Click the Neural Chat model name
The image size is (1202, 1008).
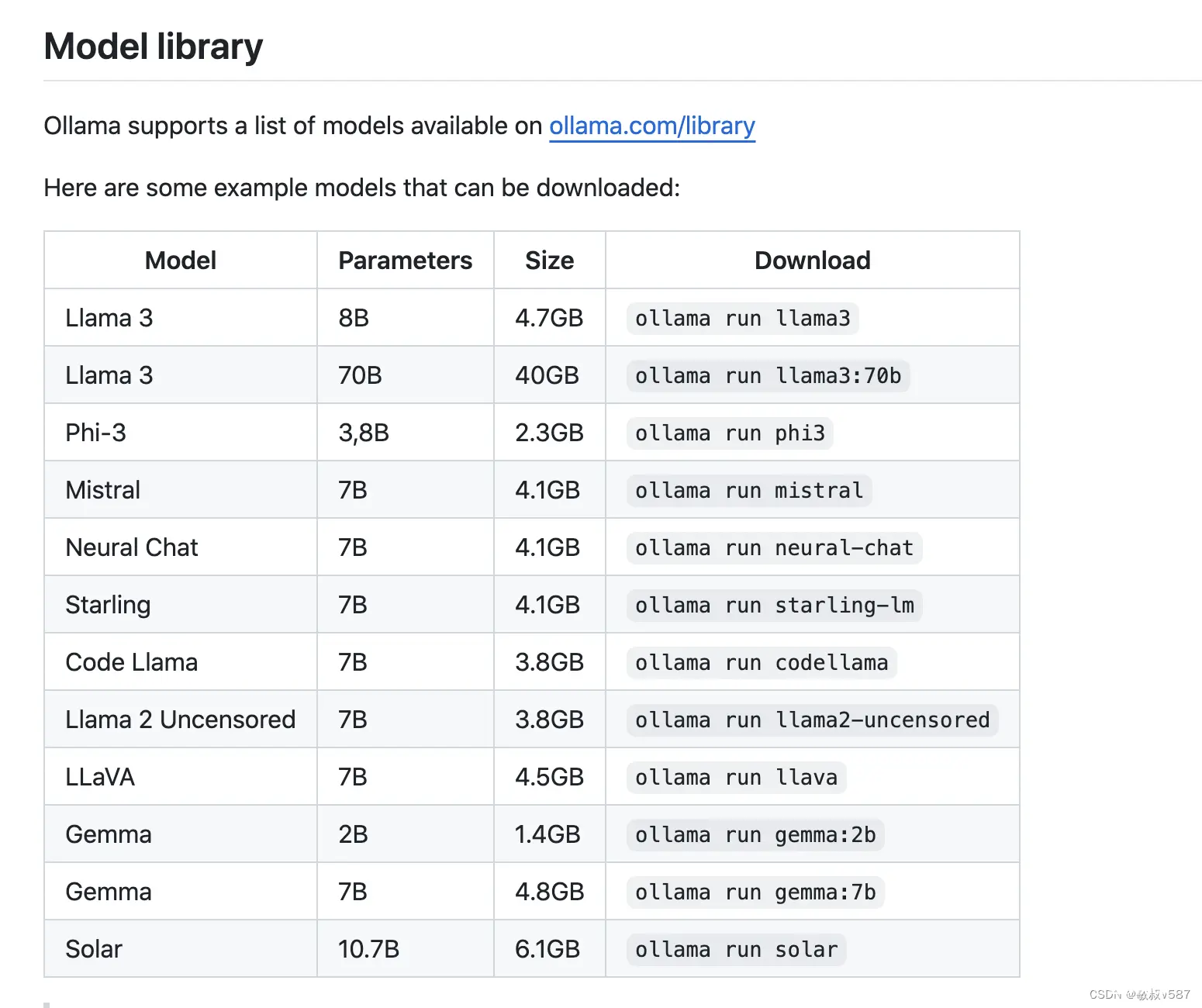(132, 547)
